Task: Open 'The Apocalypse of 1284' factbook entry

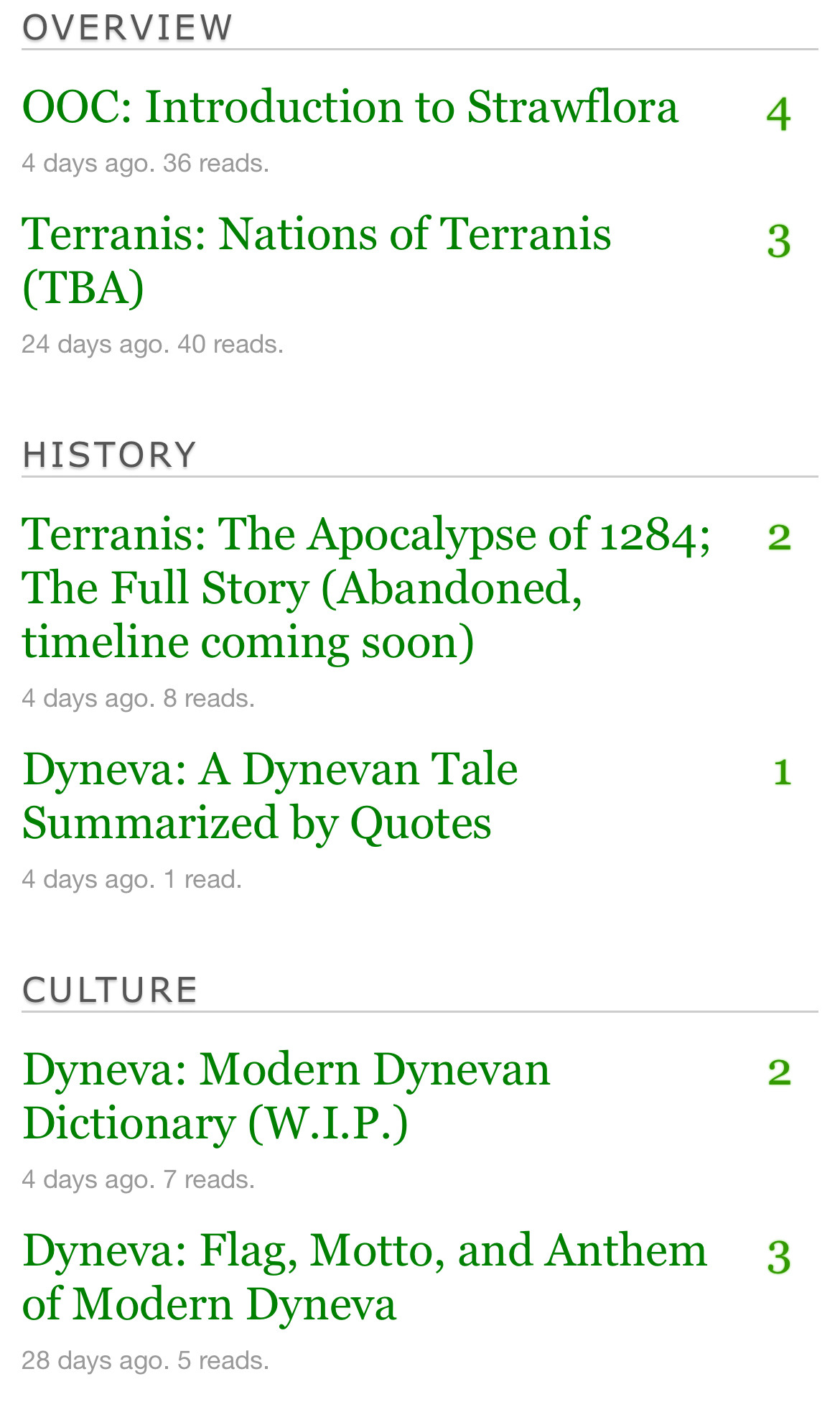Action: 366,588
